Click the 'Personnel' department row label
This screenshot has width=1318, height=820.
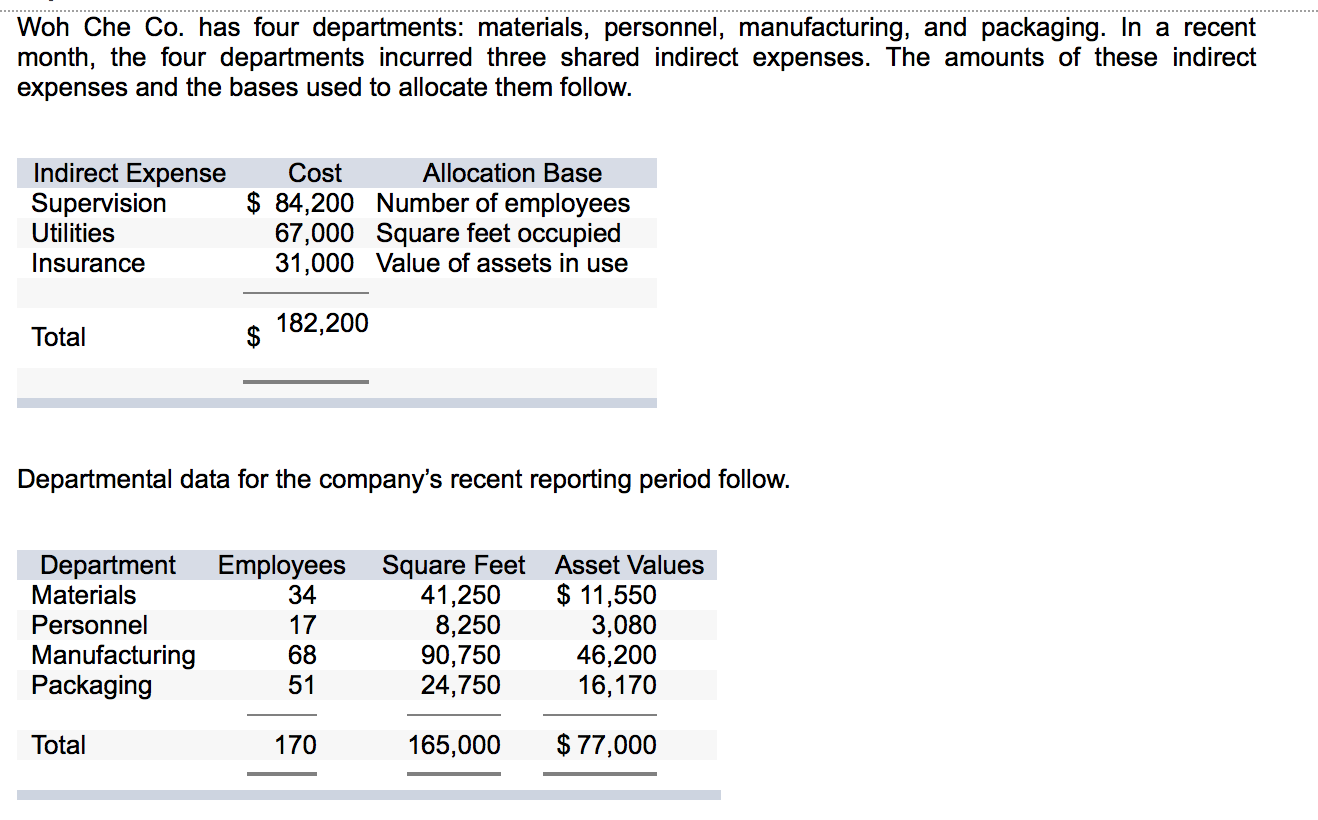[x=89, y=625]
